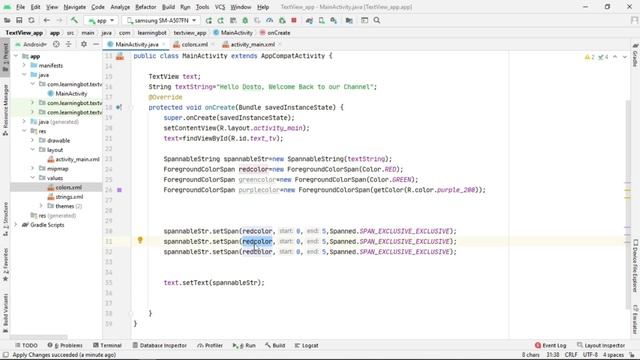The width and height of the screenshot is (640, 360).
Task: Expand the java (generated) folder
Action: pos(24,122)
